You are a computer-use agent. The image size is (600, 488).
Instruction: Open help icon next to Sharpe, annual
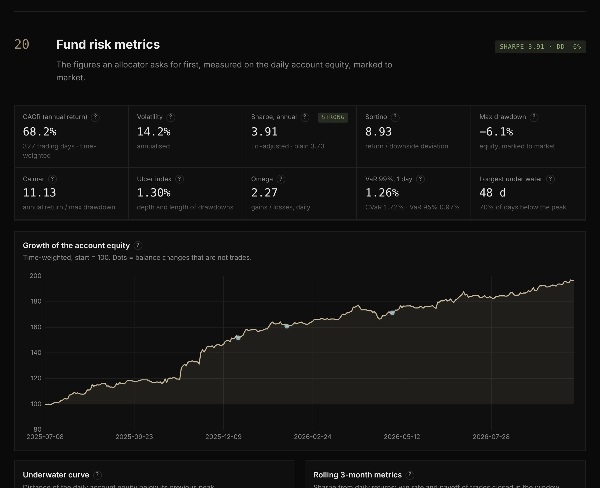point(305,117)
